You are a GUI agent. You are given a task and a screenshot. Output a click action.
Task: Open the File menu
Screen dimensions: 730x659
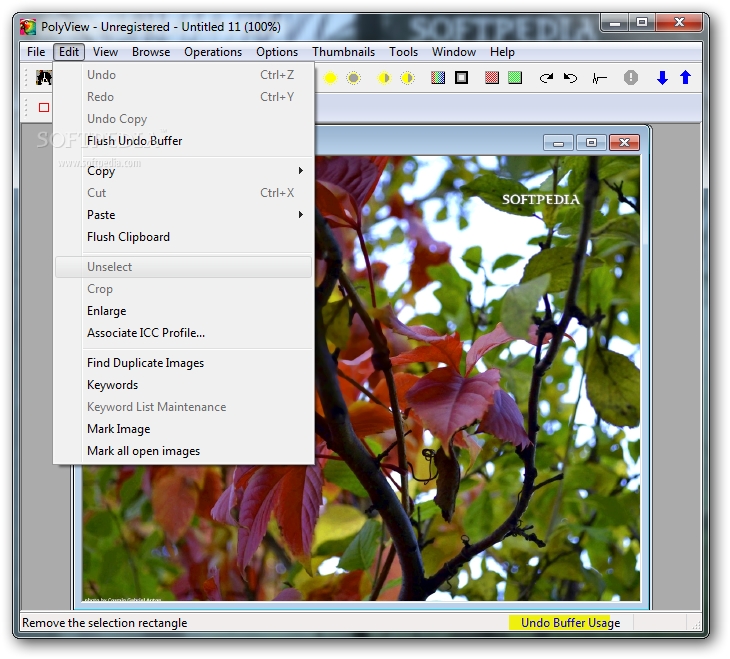36,52
